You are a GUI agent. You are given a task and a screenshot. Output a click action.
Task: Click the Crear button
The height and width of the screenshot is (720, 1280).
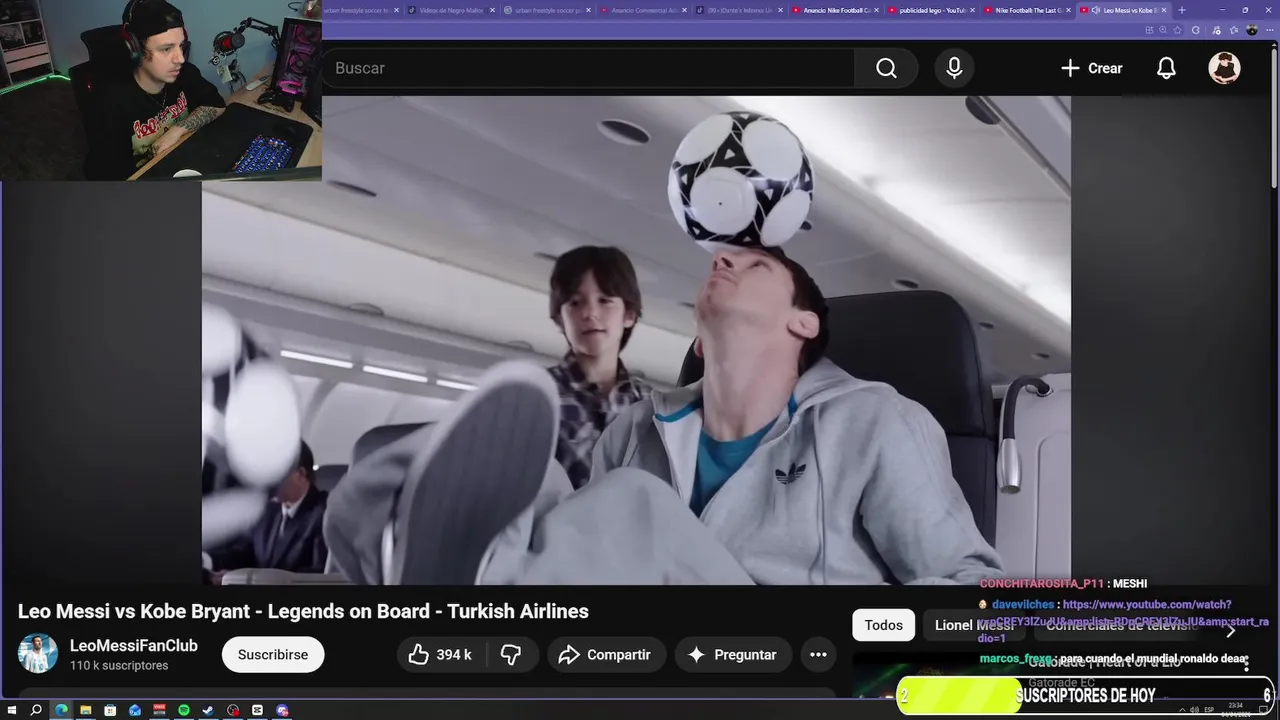point(1091,68)
